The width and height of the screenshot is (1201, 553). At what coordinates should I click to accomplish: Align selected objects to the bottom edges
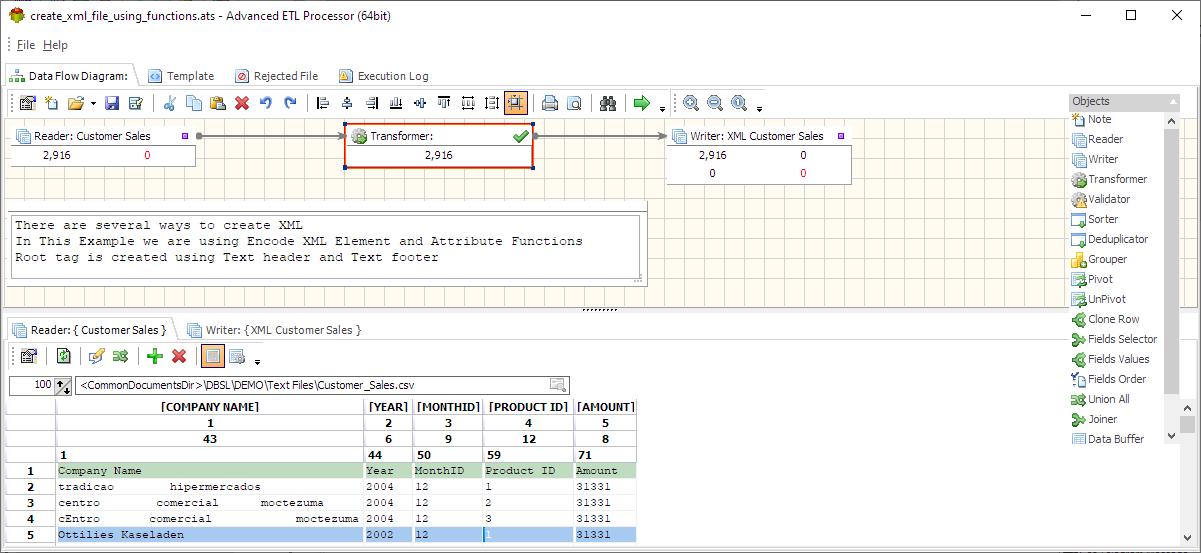tap(396, 102)
